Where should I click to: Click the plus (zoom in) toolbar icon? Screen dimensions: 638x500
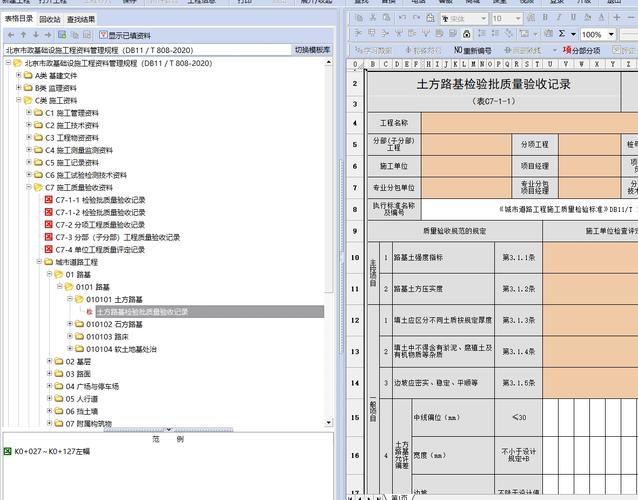click(x=617, y=17)
